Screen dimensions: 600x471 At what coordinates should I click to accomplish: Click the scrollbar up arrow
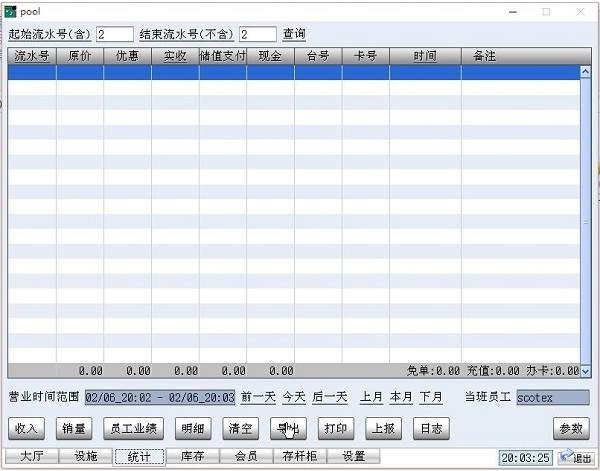click(585, 72)
